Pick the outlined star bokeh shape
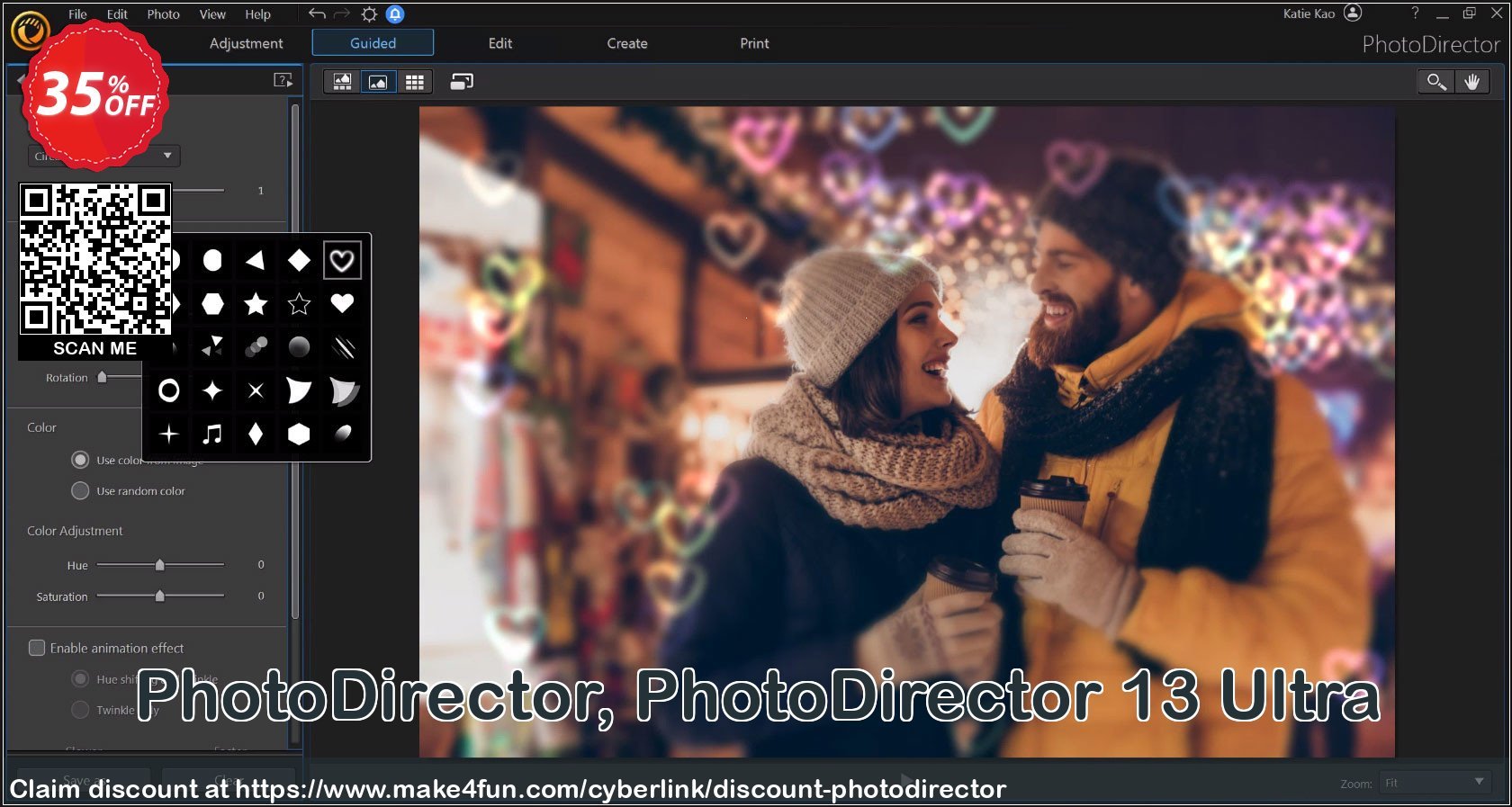The image size is (1512, 807). click(x=299, y=304)
